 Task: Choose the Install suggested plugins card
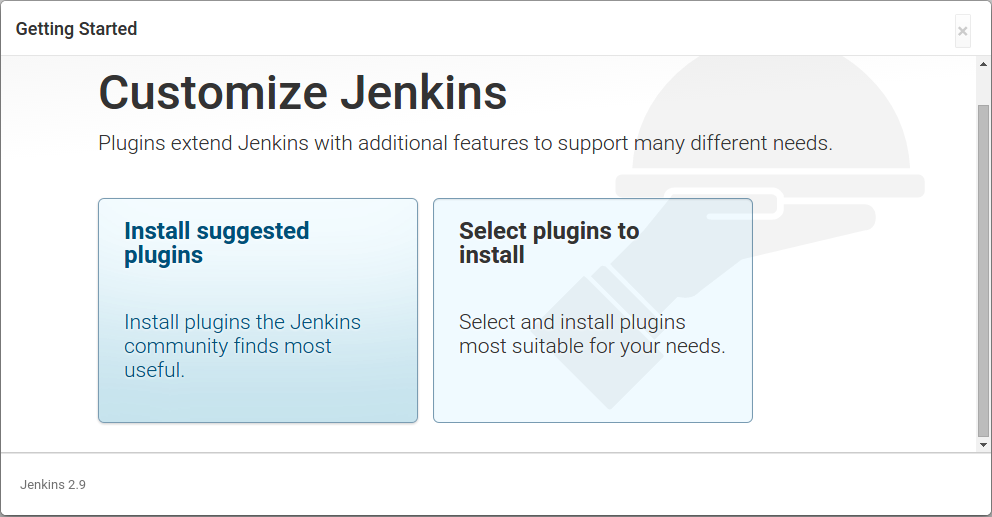(x=257, y=310)
